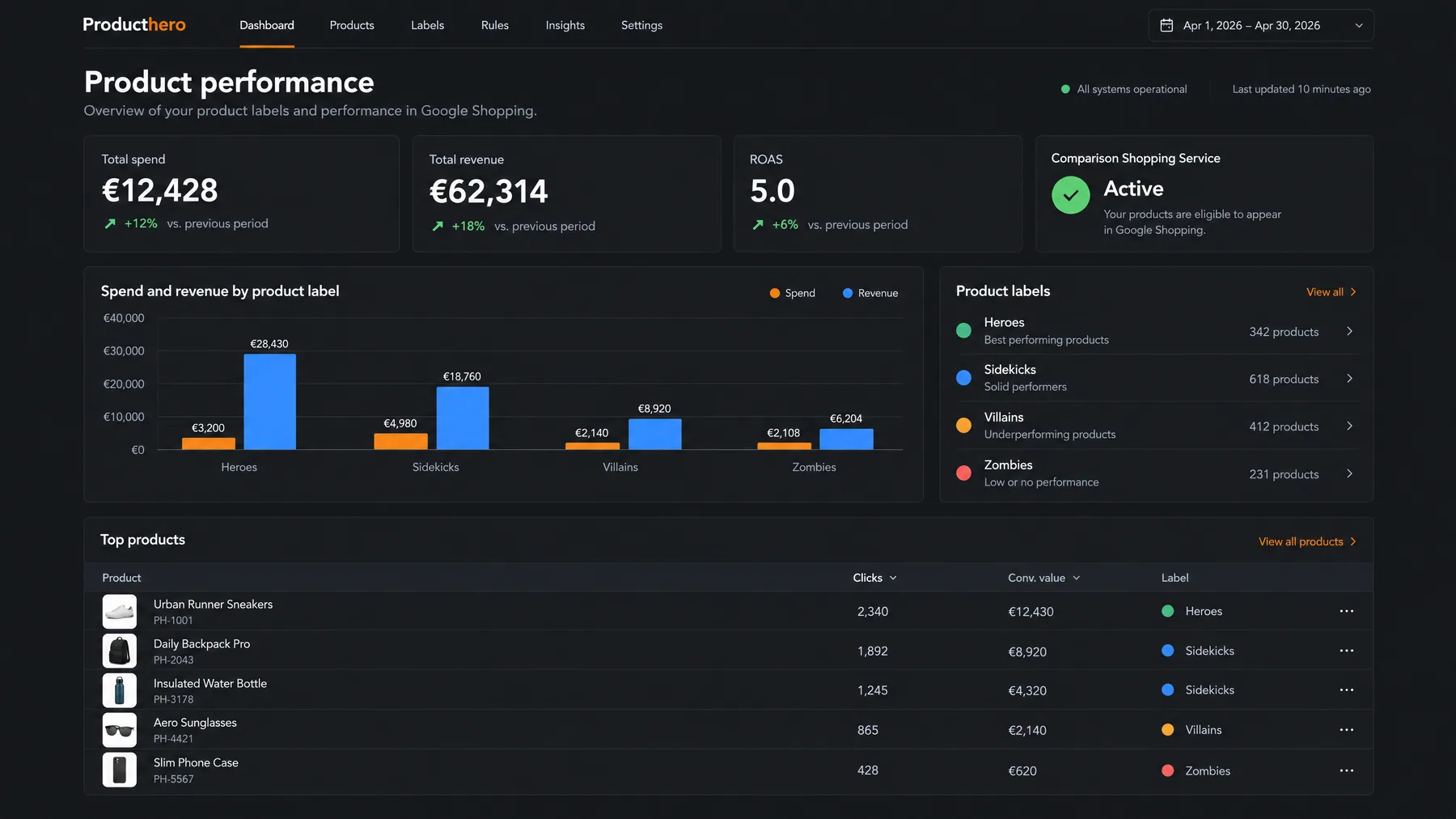Click the calendar icon in date picker
The width and height of the screenshot is (1456, 819).
[1166, 25]
